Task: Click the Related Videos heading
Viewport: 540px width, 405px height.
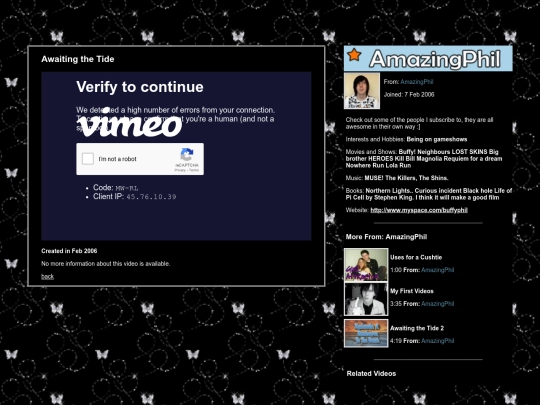Action: [371, 373]
